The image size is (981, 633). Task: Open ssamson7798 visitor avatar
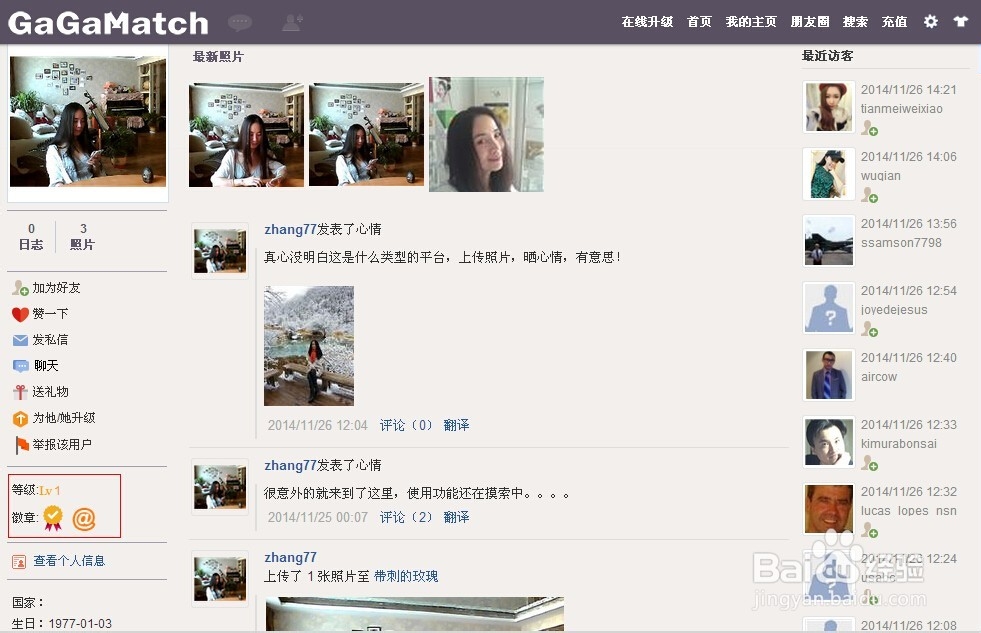coord(829,241)
